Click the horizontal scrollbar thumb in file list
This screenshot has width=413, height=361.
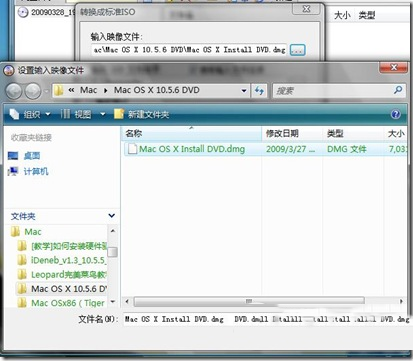coord(249,301)
